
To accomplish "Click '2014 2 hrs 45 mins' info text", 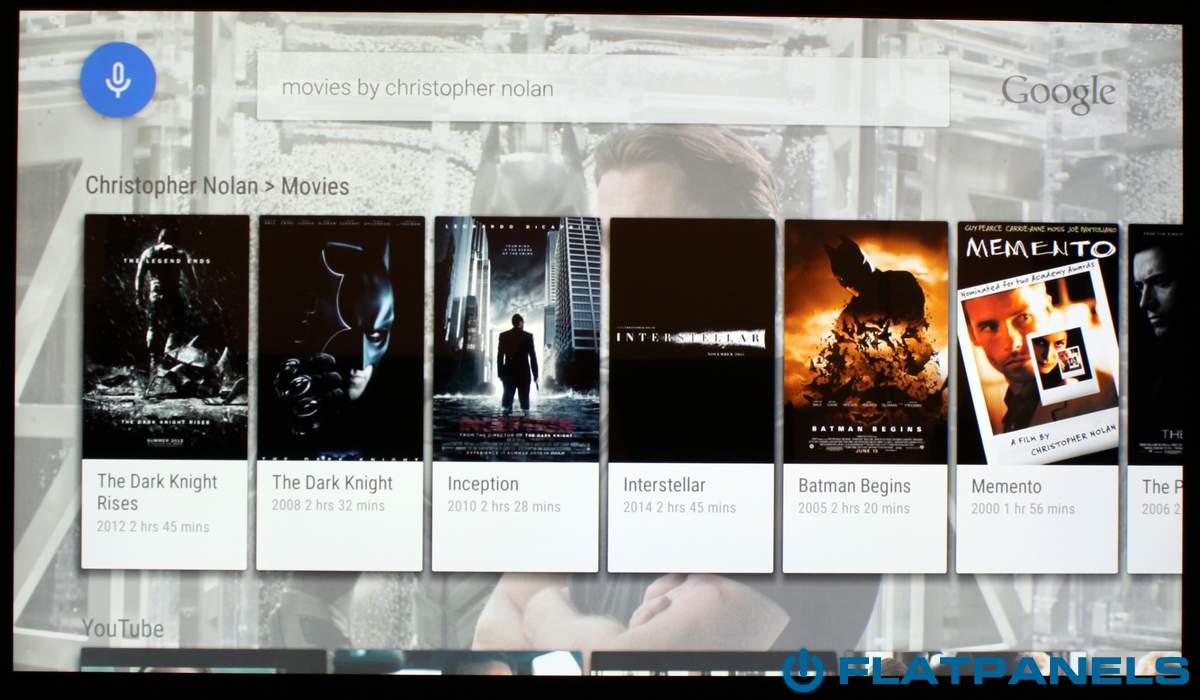I will pos(680,508).
